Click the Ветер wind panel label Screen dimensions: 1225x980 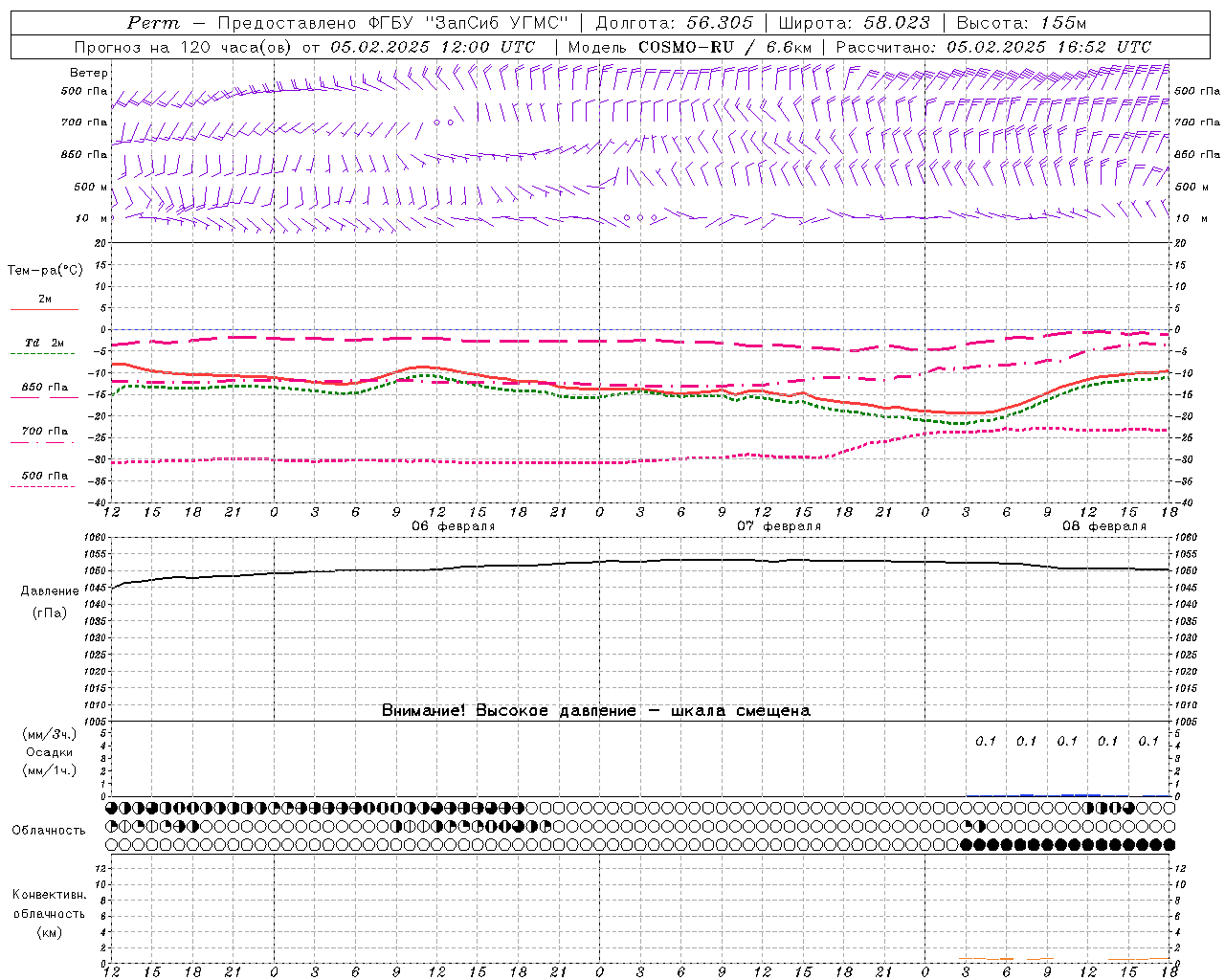(89, 73)
